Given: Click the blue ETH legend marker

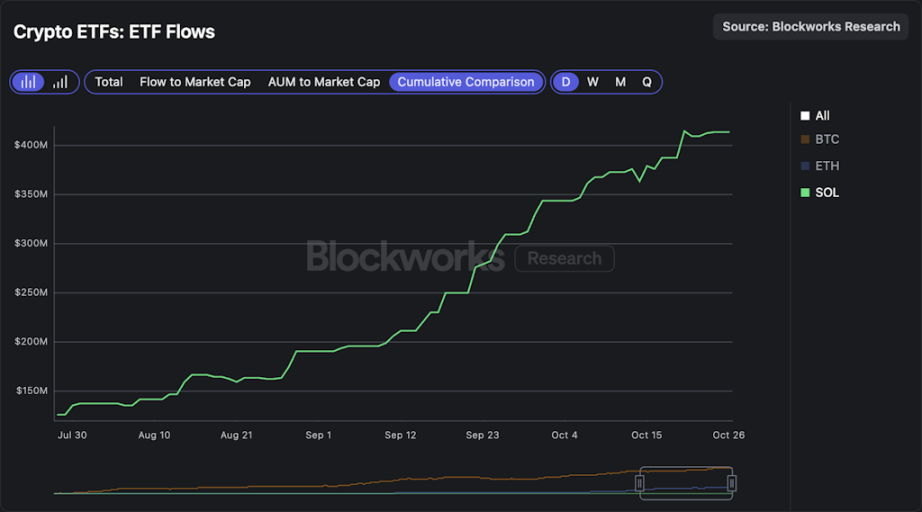Looking at the screenshot, I should [x=805, y=166].
